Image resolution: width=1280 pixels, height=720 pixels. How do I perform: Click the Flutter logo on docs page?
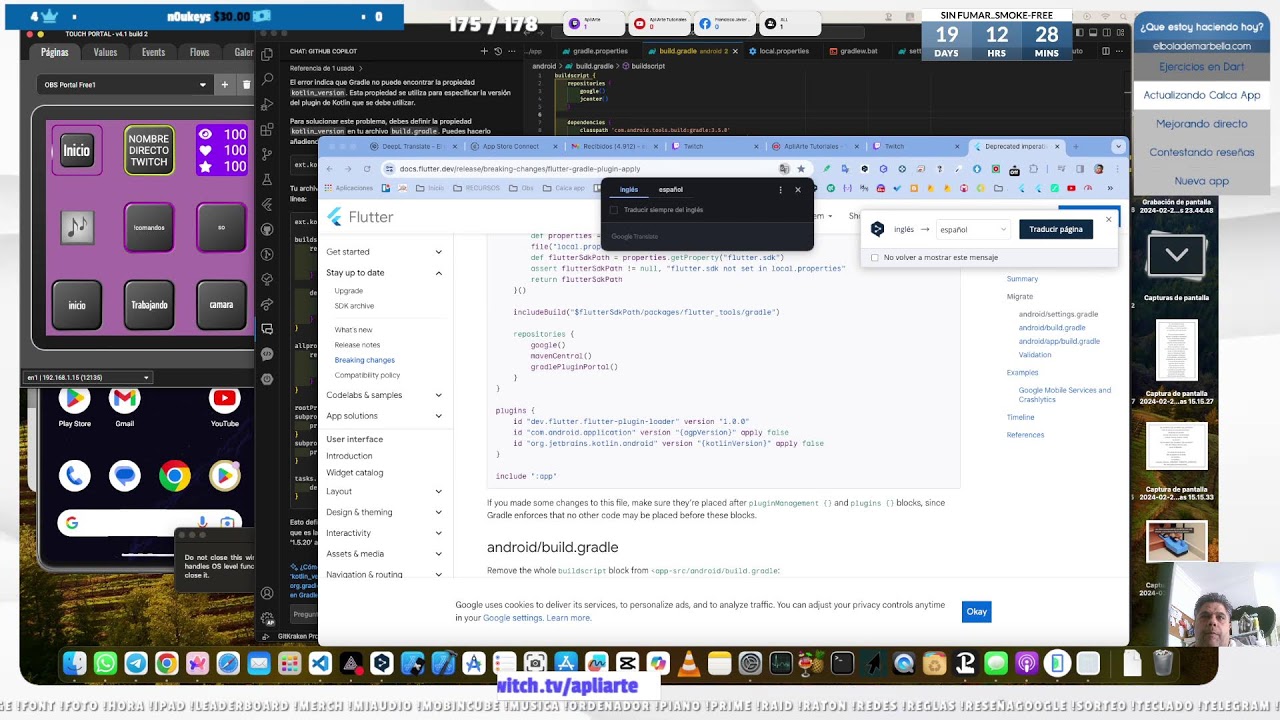tap(360, 217)
